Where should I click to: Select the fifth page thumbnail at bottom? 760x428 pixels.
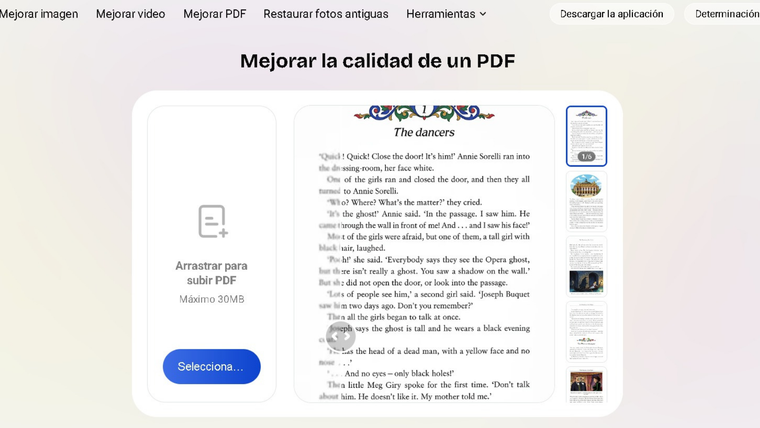[586, 385]
